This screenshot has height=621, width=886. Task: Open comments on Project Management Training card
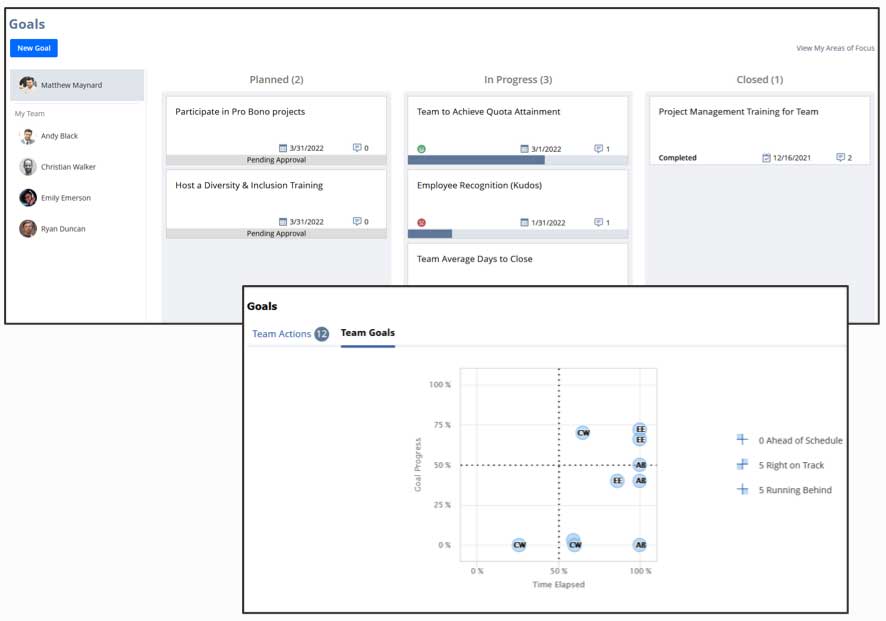[x=844, y=158]
